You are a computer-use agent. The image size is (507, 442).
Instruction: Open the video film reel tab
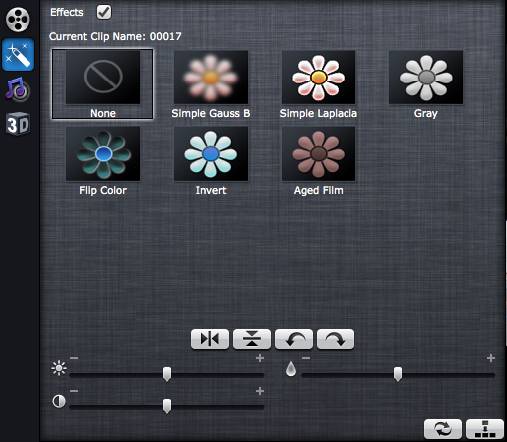tap(18, 20)
